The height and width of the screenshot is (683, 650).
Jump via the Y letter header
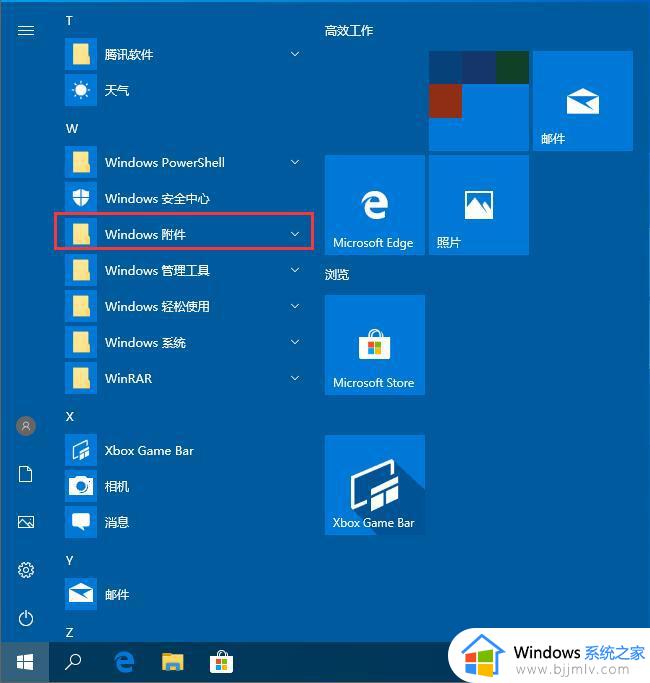[x=69, y=560]
